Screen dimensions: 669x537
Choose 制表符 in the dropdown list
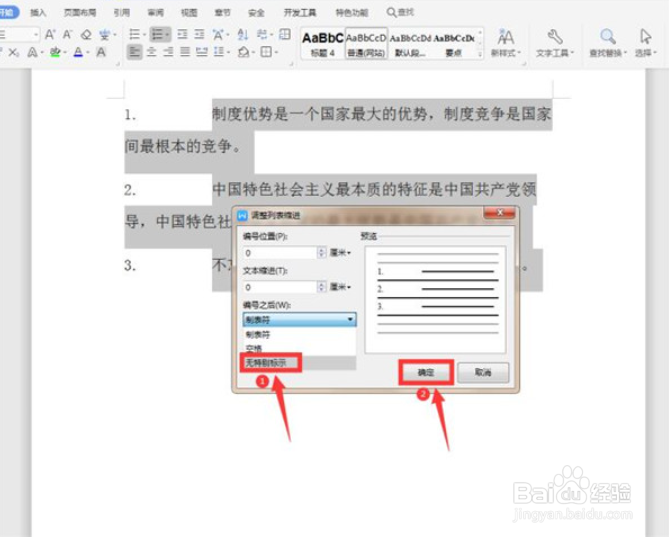299,334
